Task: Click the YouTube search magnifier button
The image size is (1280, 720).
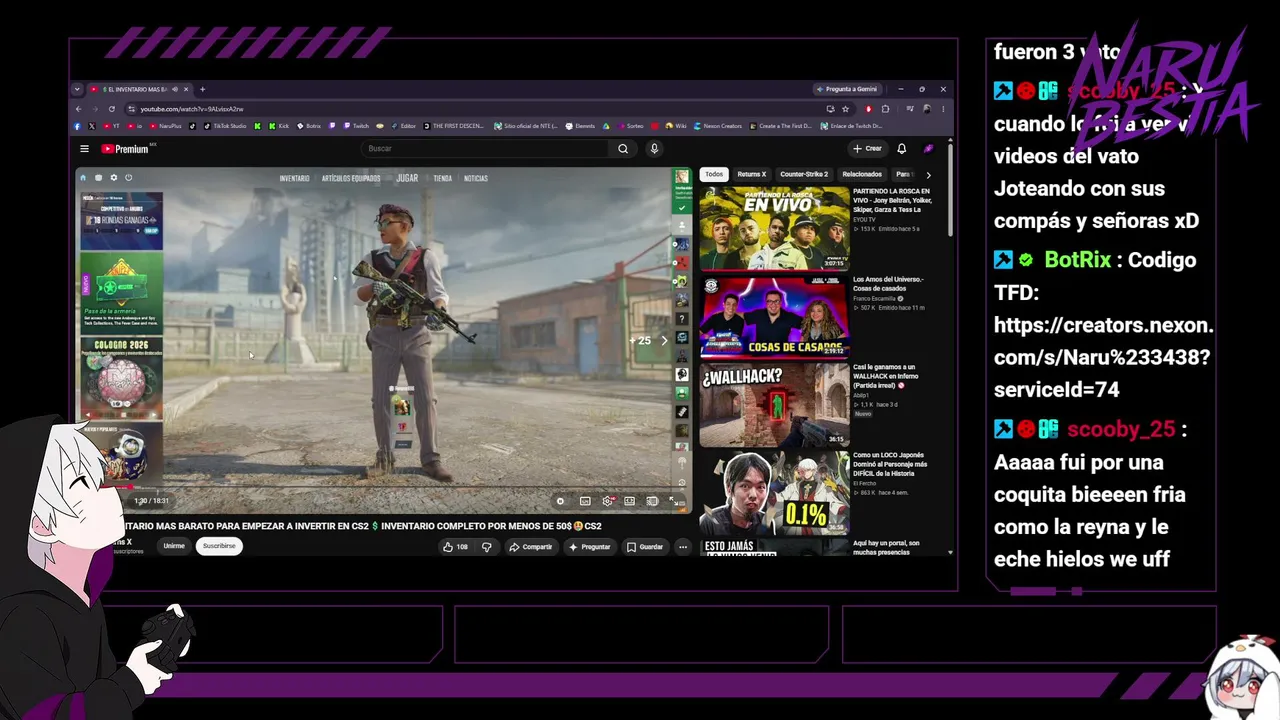Action: click(x=623, y=149)
